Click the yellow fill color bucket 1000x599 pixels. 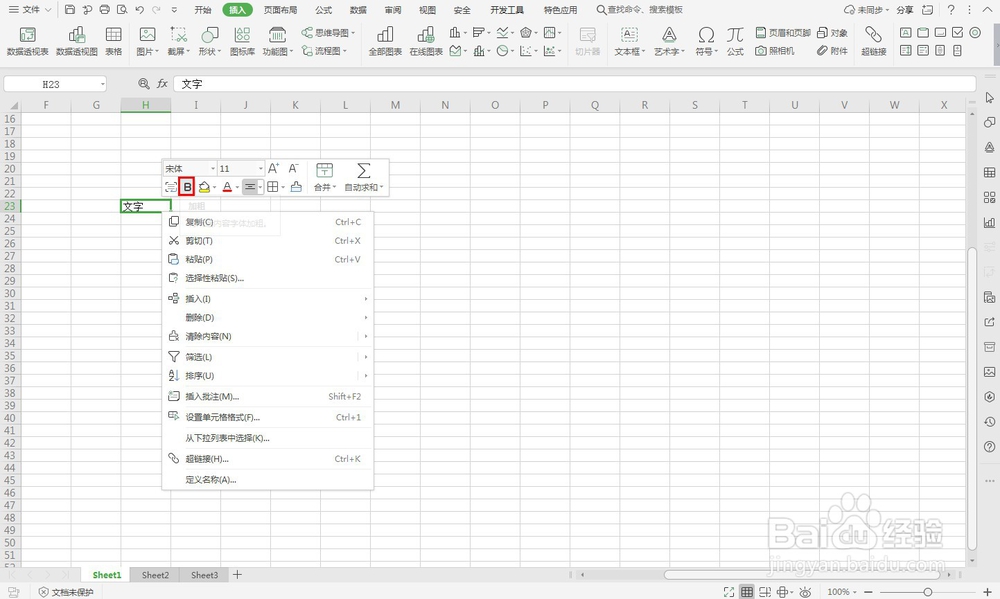pyautogui.click(x=204, y=187)
